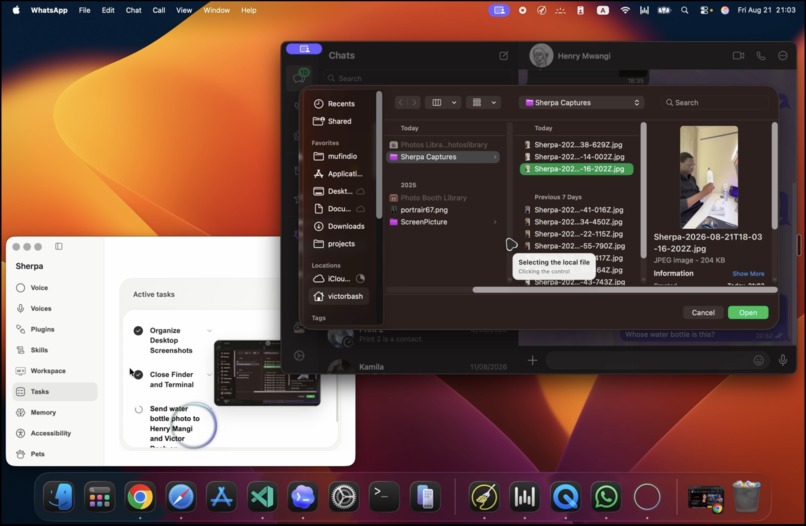Open Henry Mwangi's profile picture
Screen dimensions: 806x526
pos(541,56)
